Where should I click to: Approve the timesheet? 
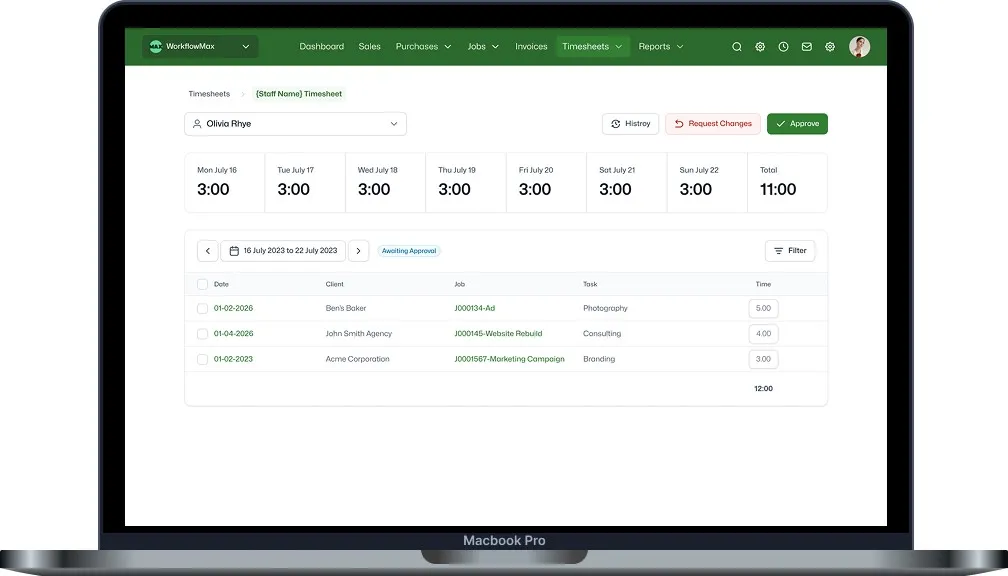coord(797,124)
